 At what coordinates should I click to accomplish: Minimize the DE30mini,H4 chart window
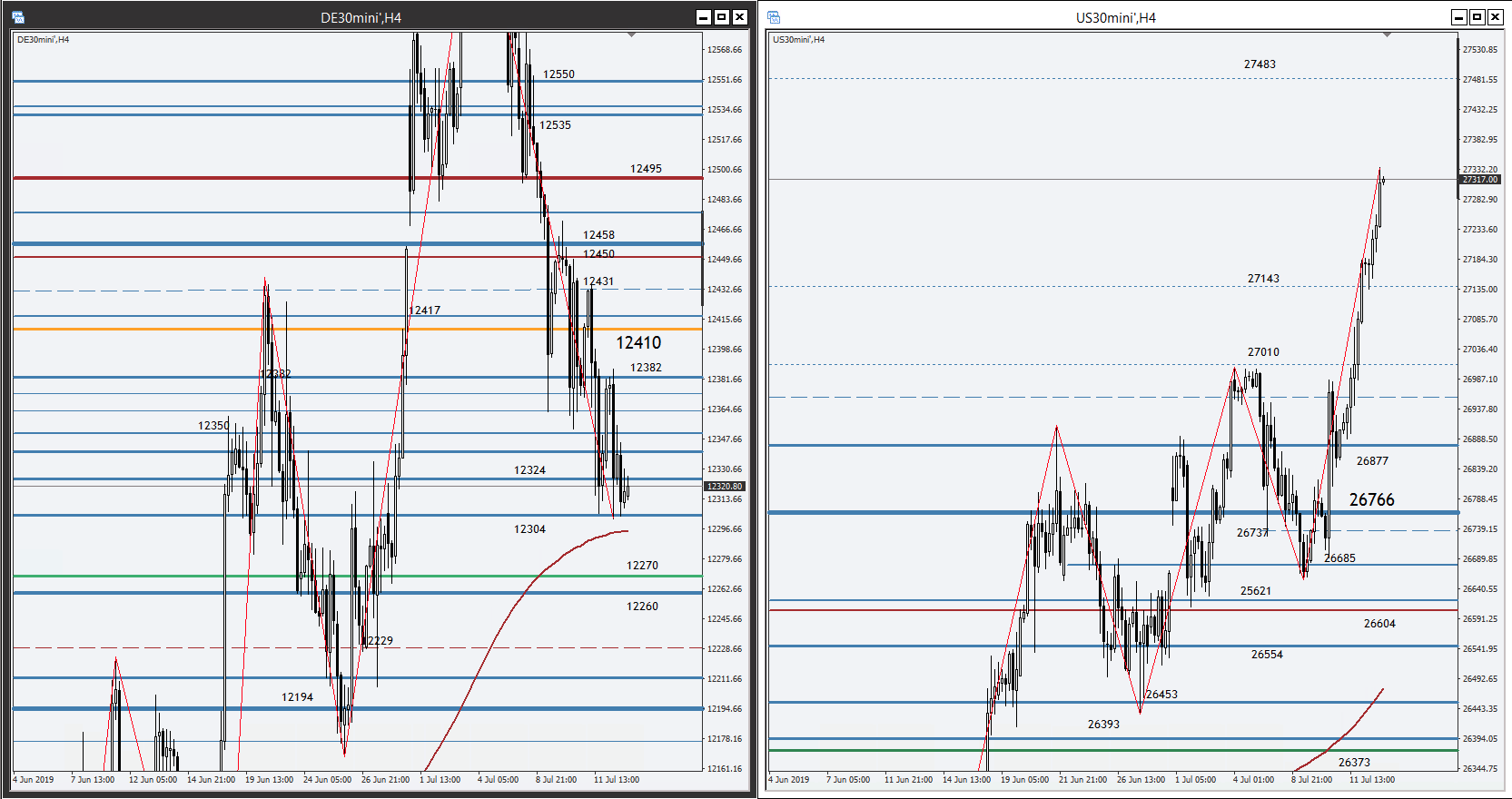point(704,17)
